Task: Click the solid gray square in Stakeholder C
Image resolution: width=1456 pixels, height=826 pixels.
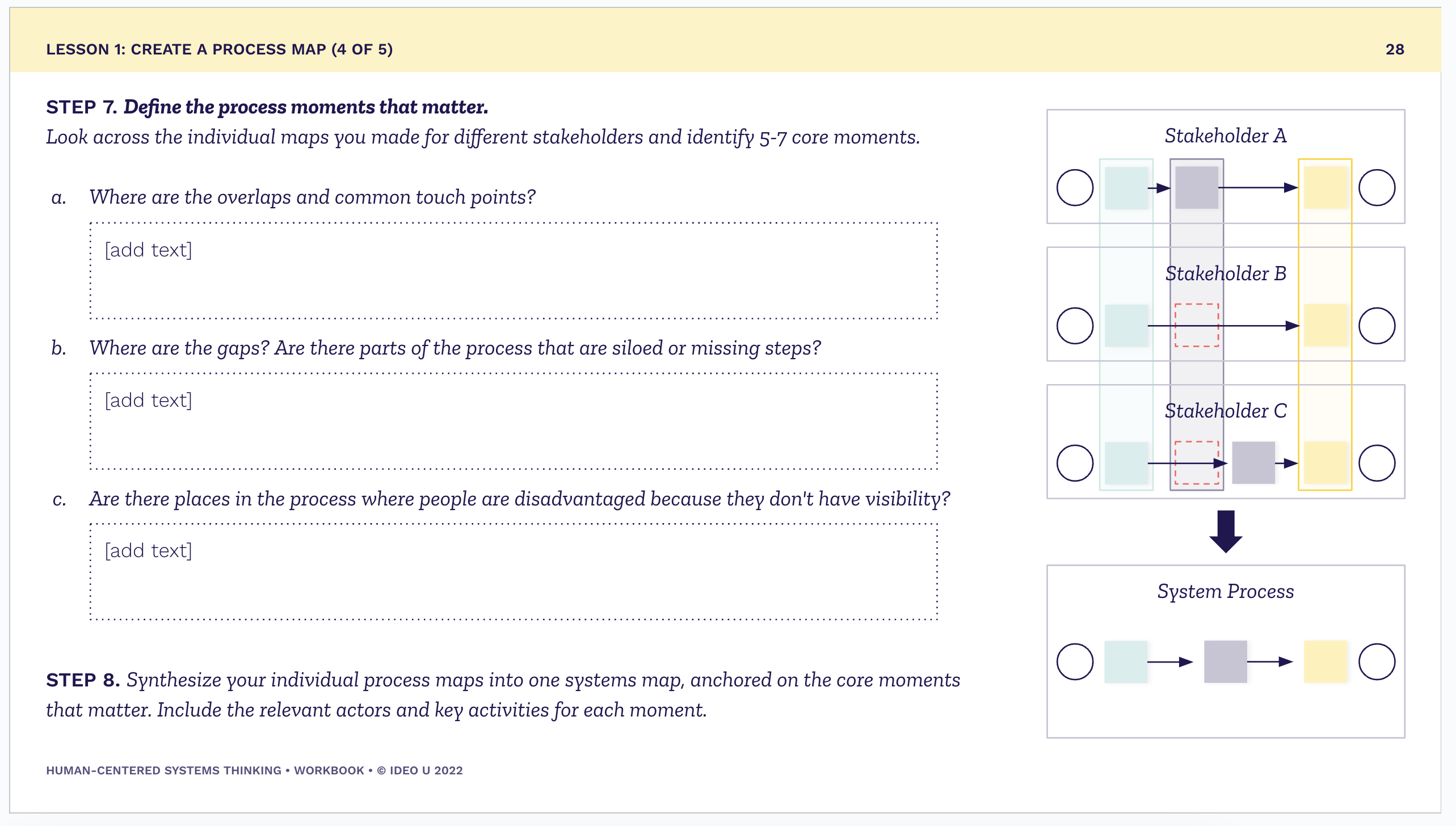Action: tap(1253, 463)
